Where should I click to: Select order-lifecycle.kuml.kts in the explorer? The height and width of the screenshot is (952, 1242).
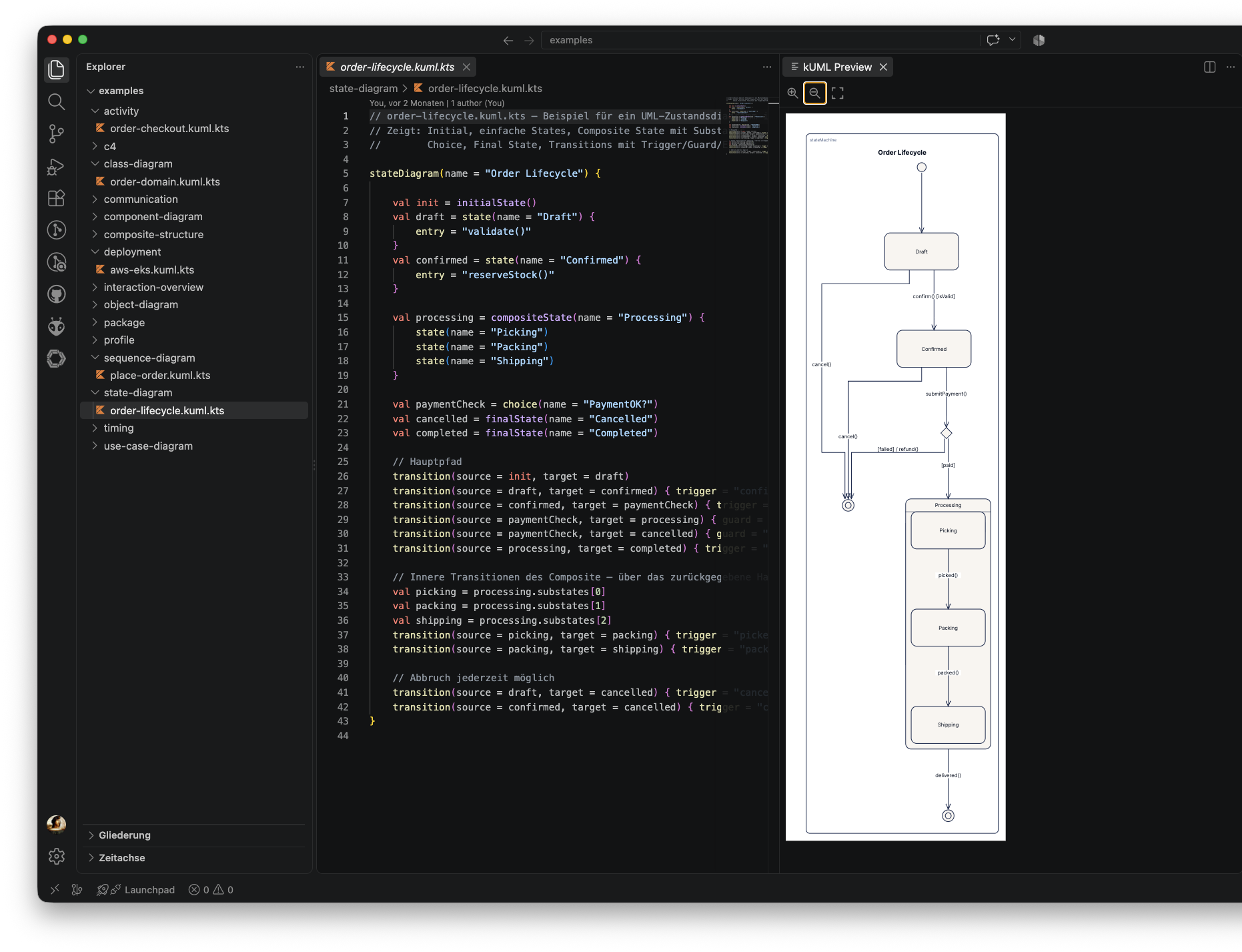coord(193,410)
